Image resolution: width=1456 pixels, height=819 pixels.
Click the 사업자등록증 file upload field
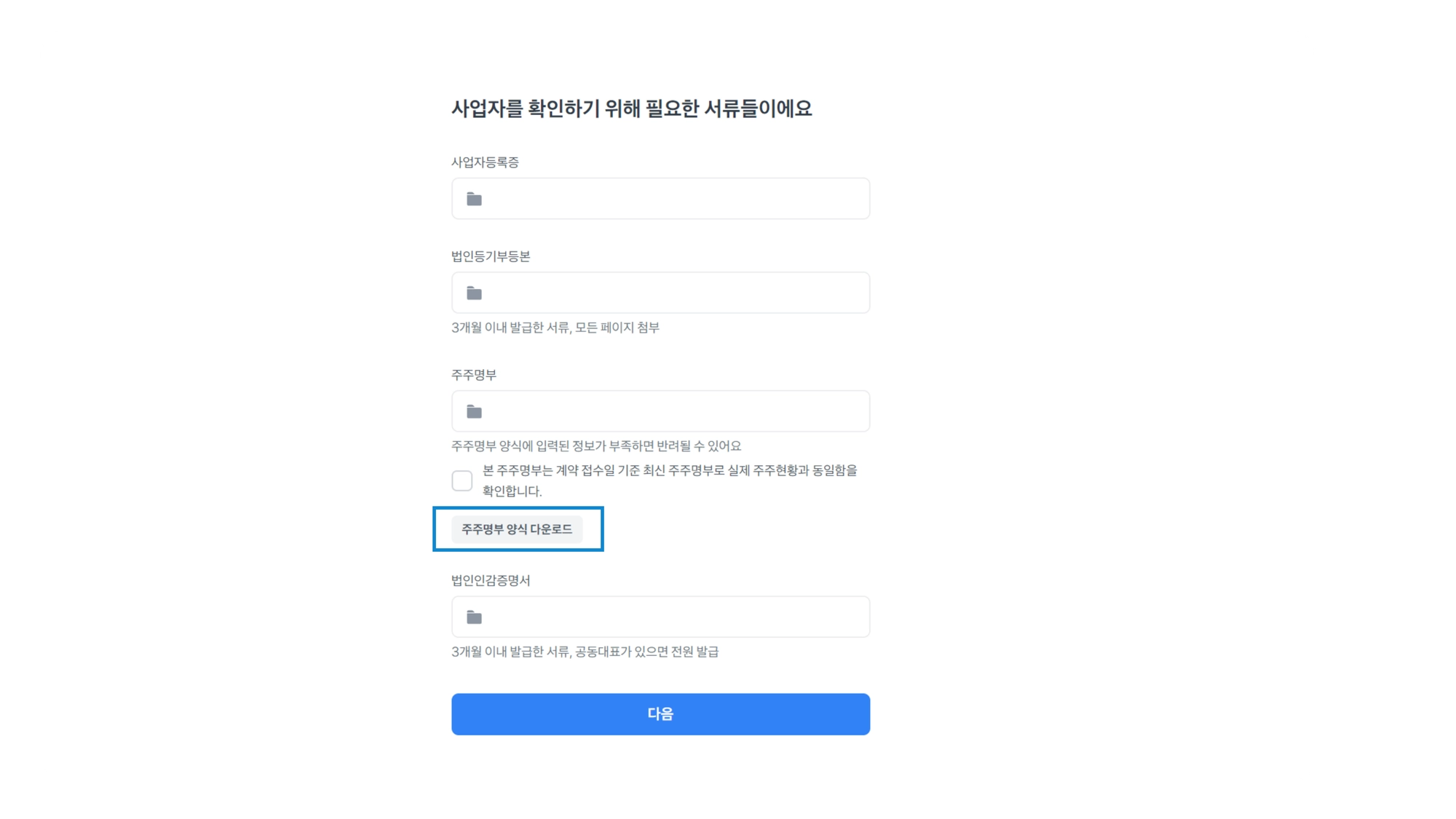point(670,199)
